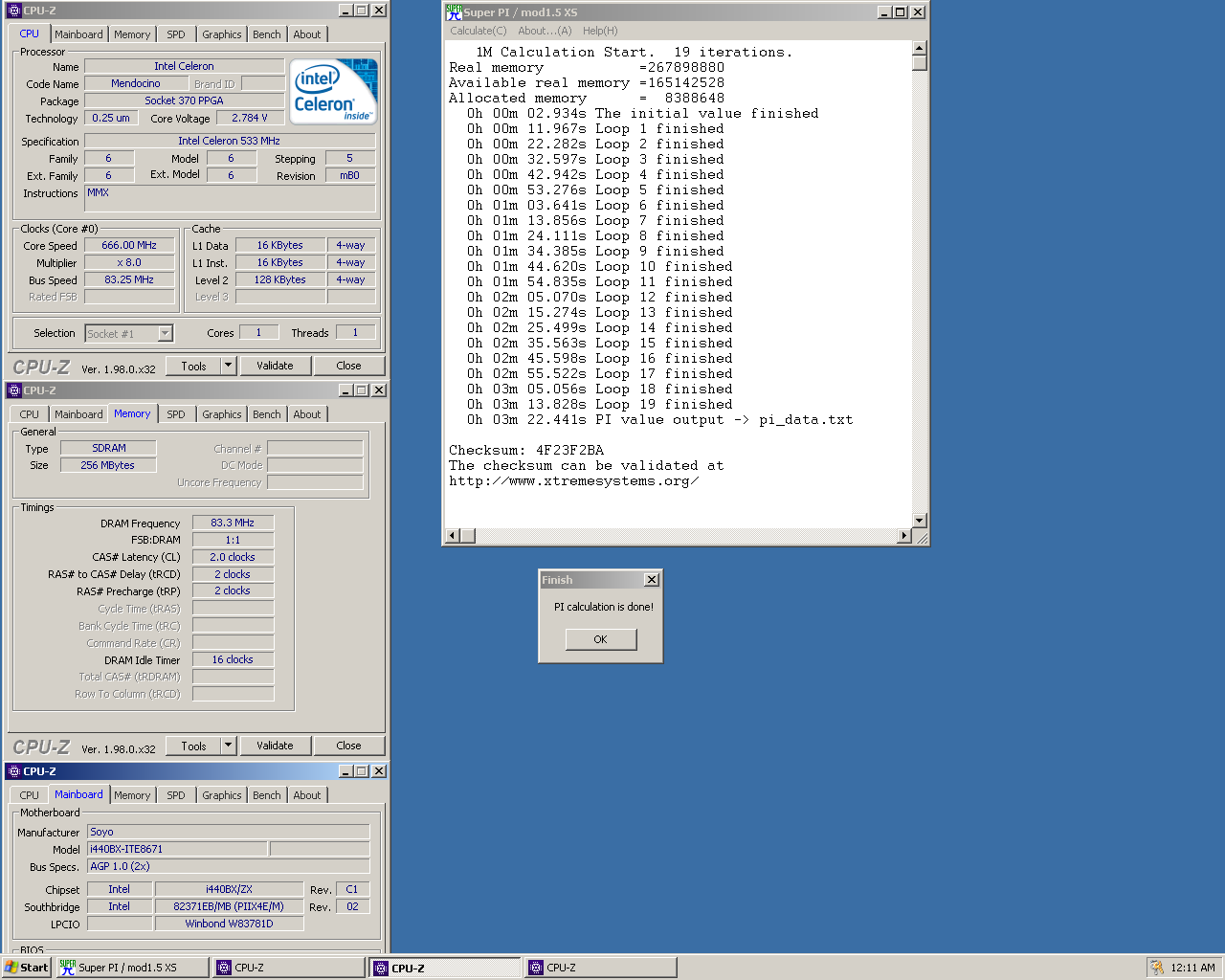Click the Multiplier value x 8.0
The width and height of the screenshot is (1225, 980).
[x=129, y=262]
